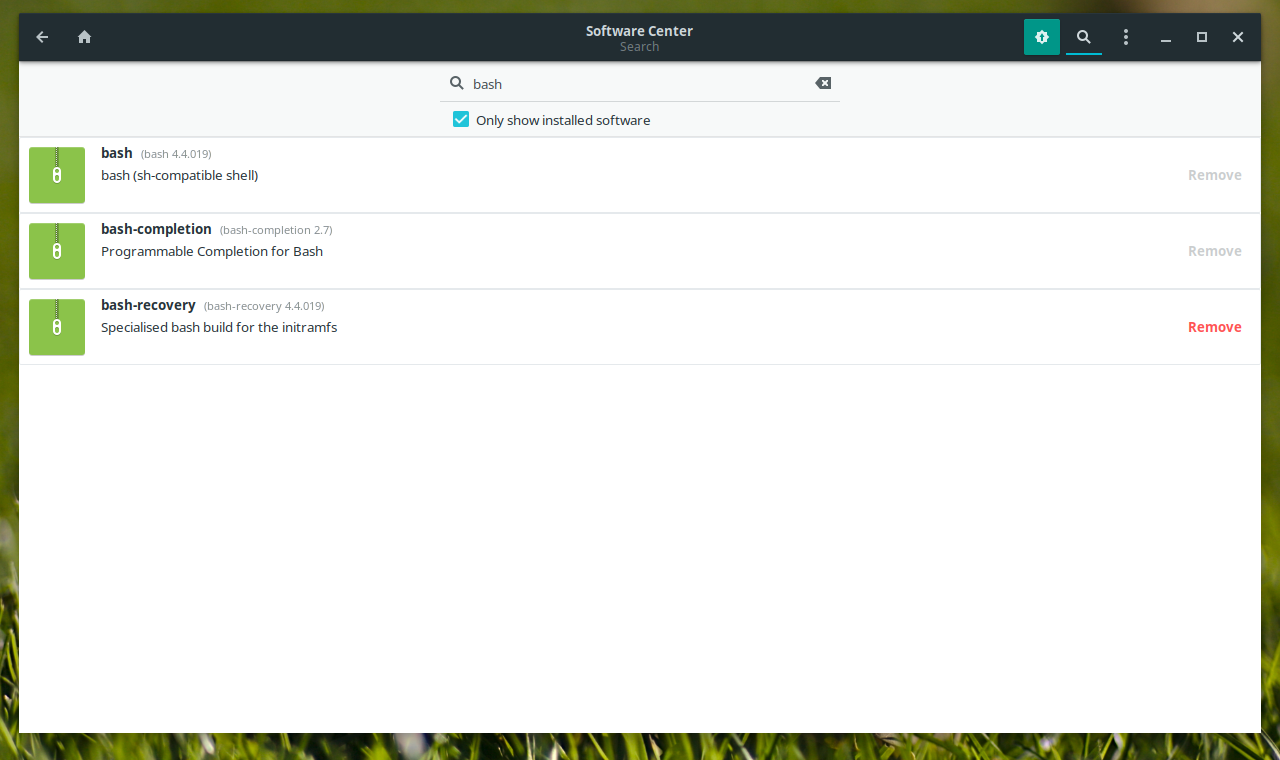1280x760 pixels.
Task: Click the version text 'bash-completion 2.7'
Action: tap(276, 230)
